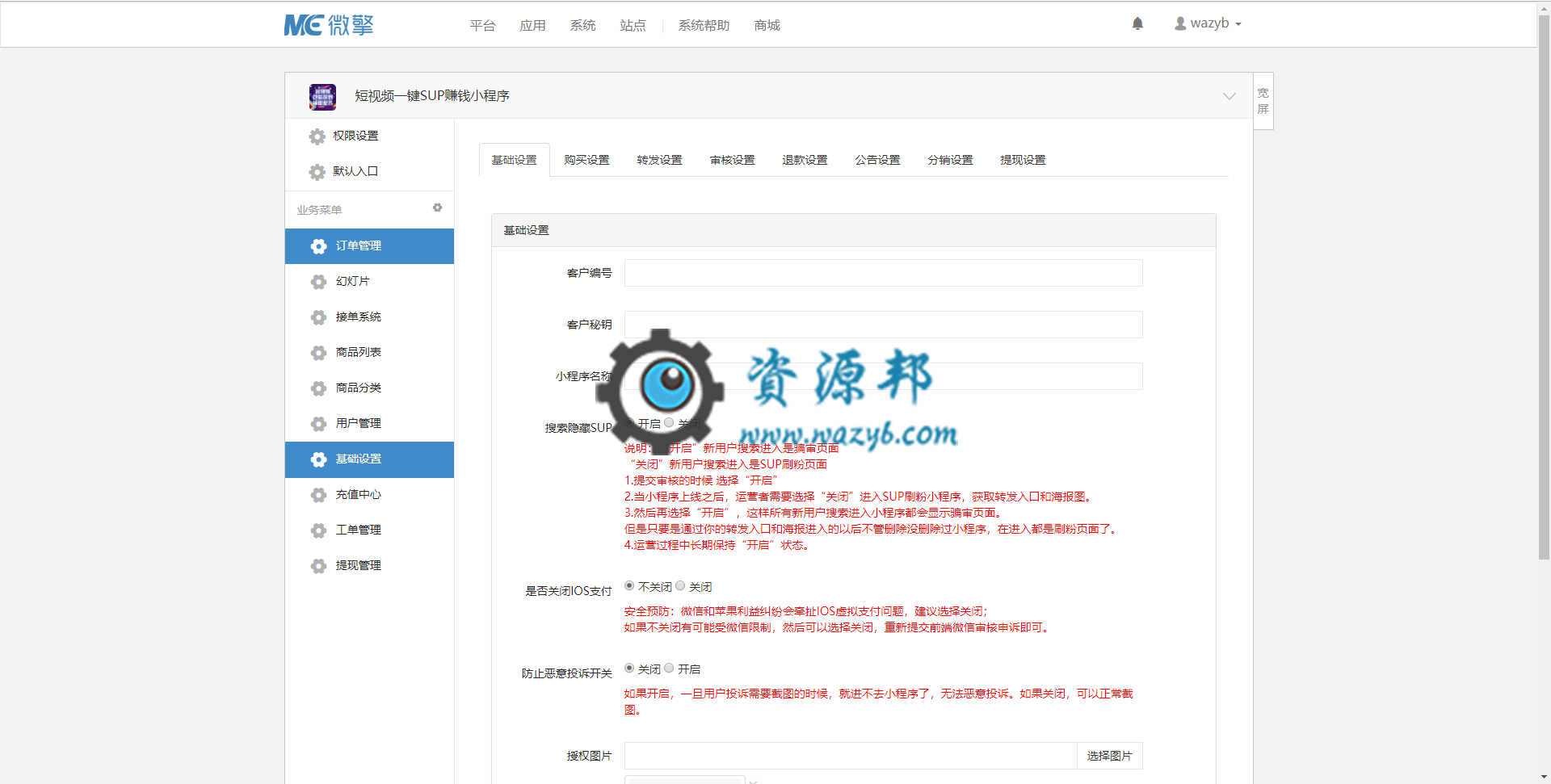This screenshot has height=784, width=1551.
Task: Click the gear icon next to 商品列表
Action: pyautogui.click(x=319, y=353)
